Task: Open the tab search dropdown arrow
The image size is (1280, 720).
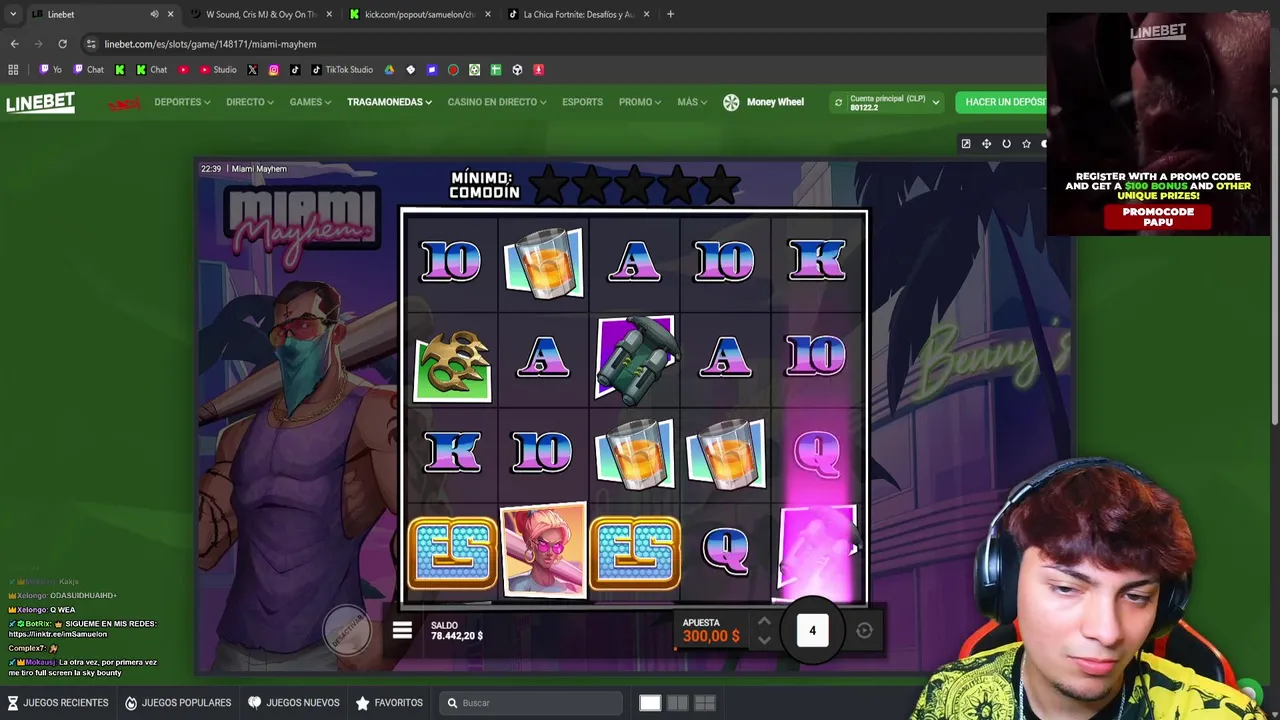Action: [x=12, y=14]
